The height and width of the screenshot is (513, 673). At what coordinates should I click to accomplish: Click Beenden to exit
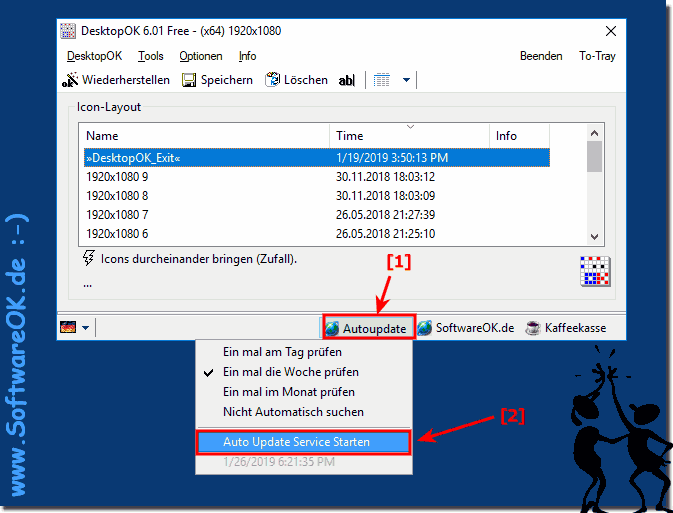pyautogui.click(x=541, y=56)
